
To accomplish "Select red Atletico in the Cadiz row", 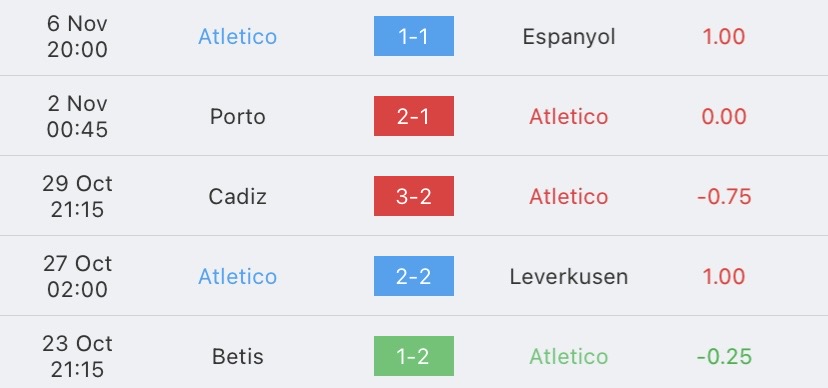I will click(x=569, y=197).
